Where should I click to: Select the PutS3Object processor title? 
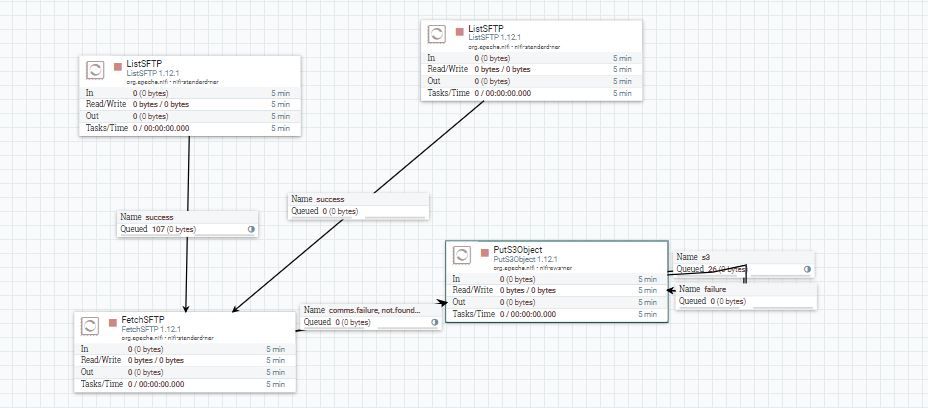(x=518, y=250)
